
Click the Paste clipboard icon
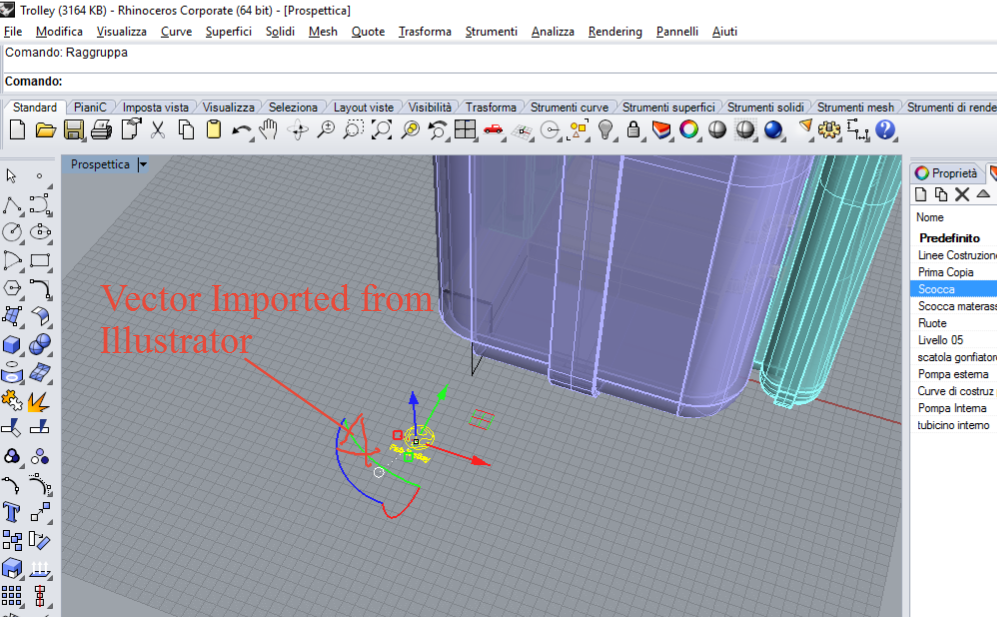214,130
